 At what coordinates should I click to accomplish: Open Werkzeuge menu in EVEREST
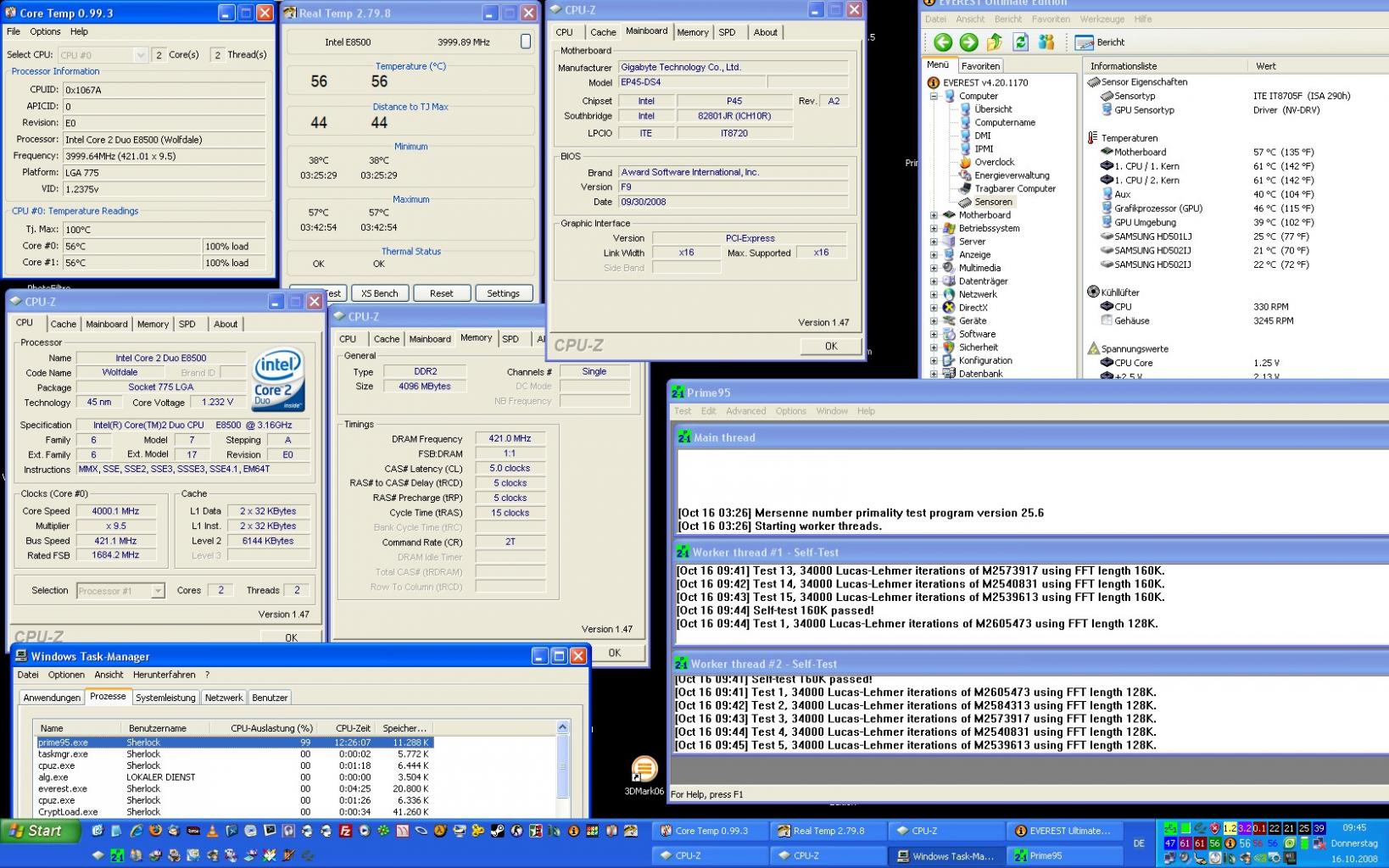point(1102,19)
